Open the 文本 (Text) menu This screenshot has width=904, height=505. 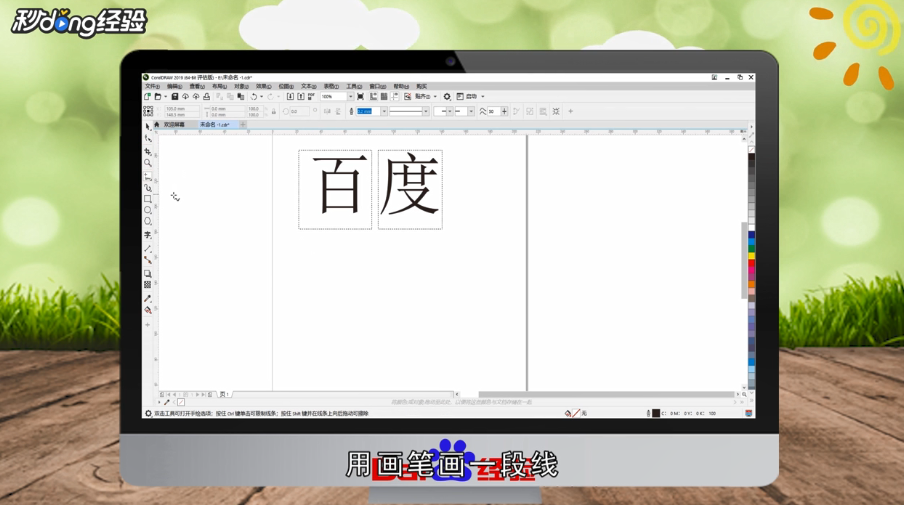pyautogui.click(x=308, y=86)
